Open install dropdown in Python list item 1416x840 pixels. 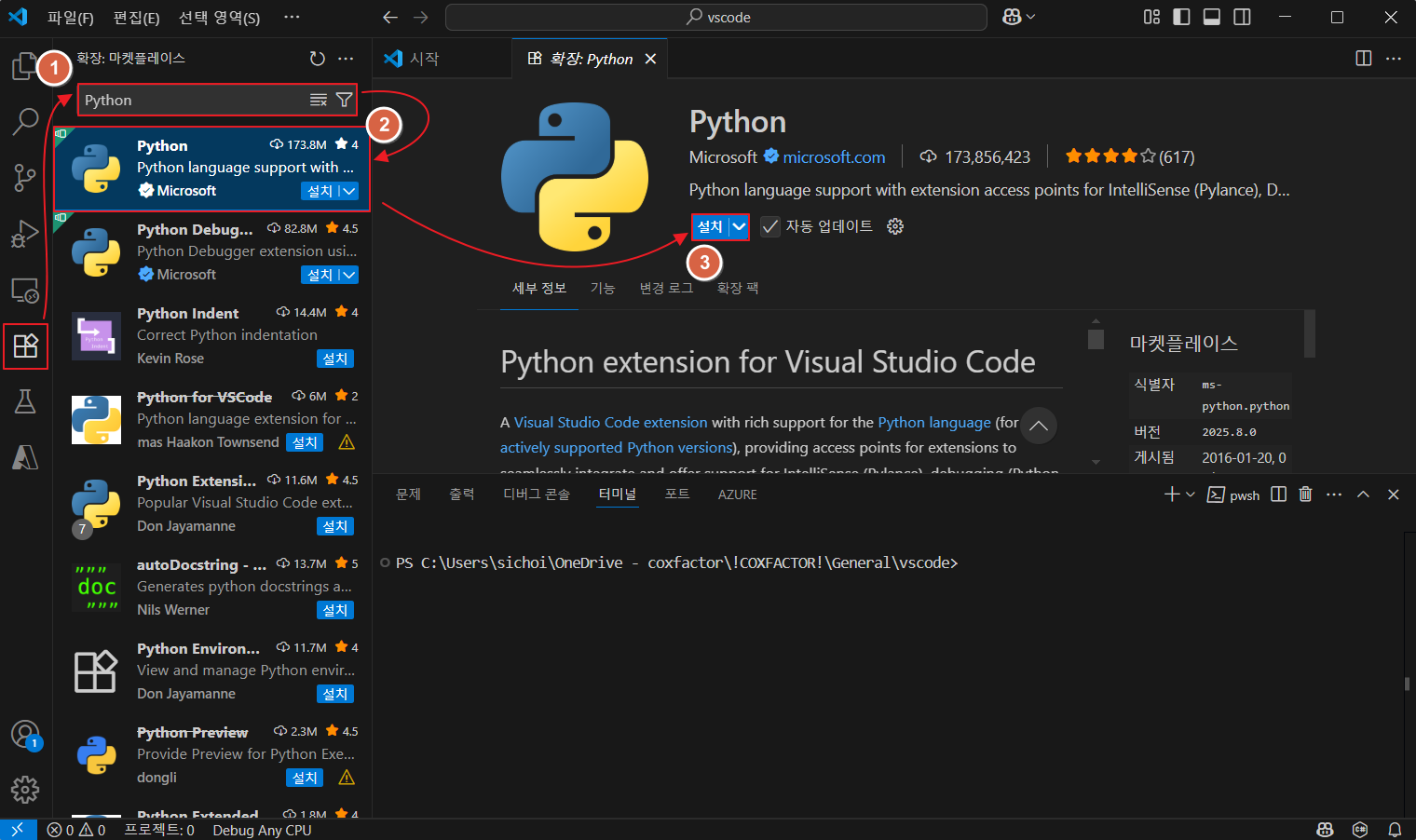(348, 191)
